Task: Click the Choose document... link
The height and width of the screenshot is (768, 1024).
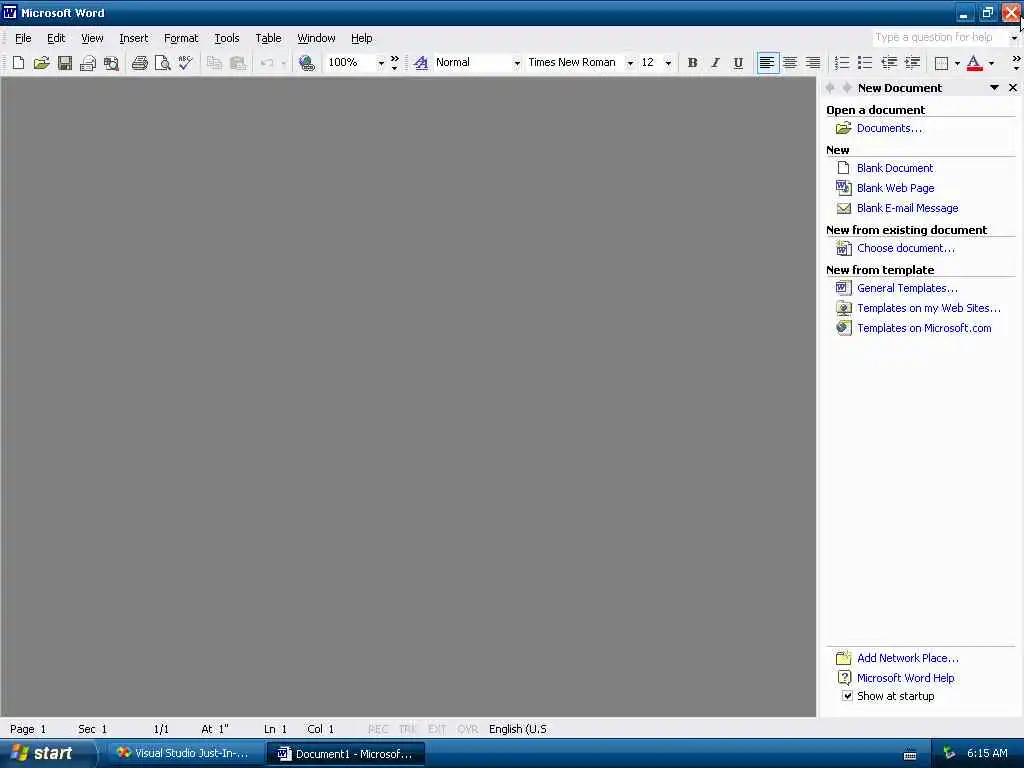Action: point(906,248)
